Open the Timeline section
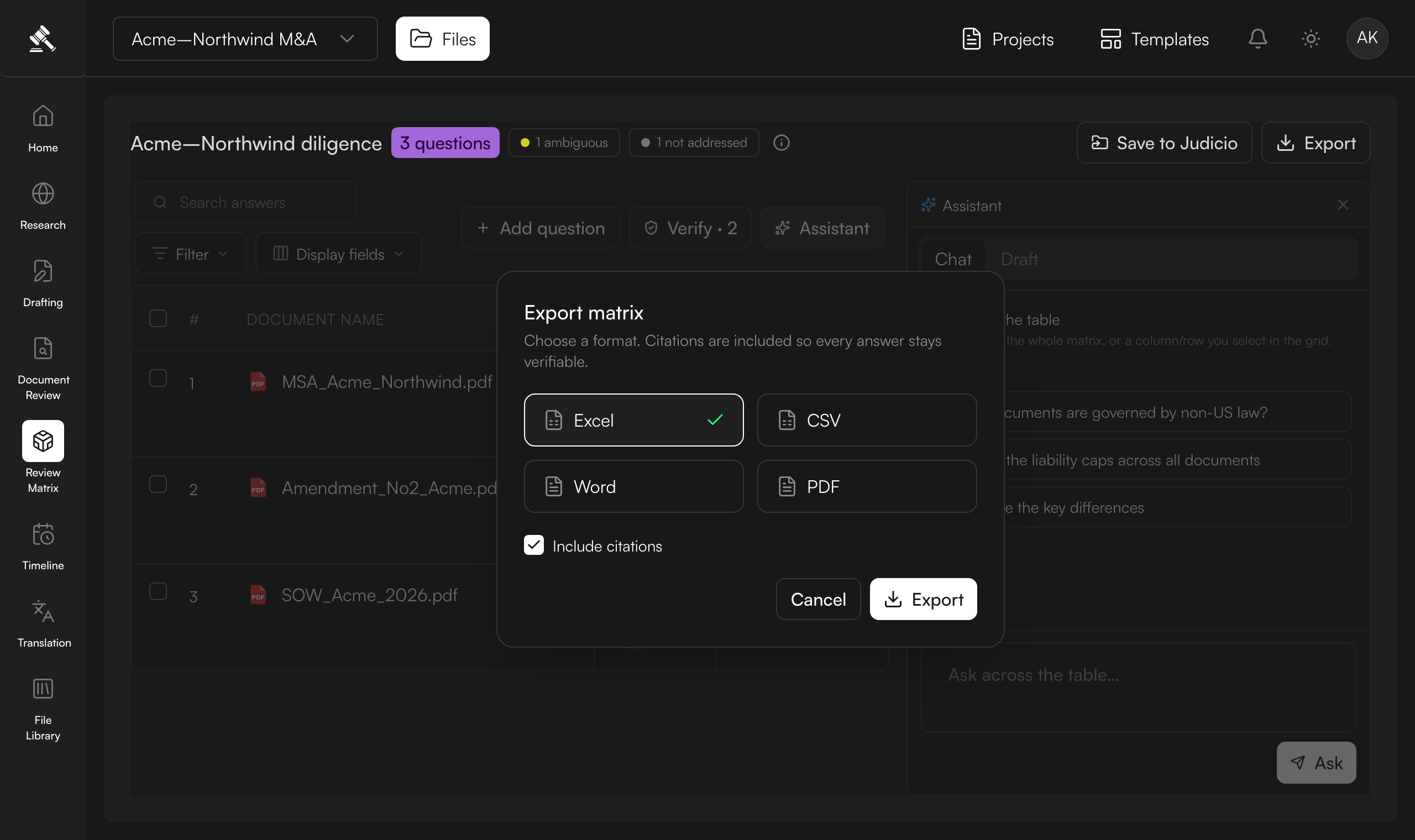Screen dimensions: 1415x840 43,547
